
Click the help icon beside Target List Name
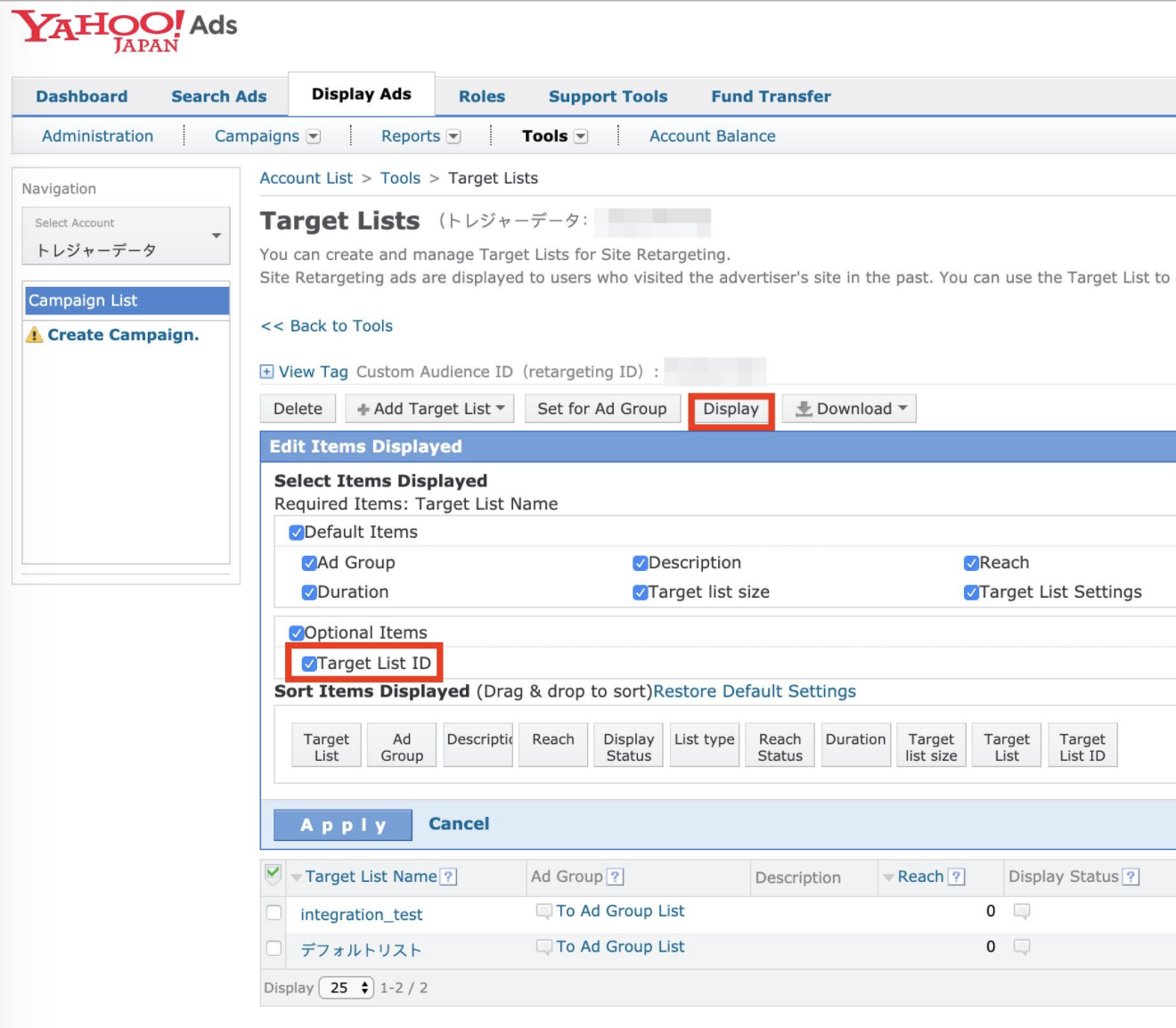(449, 877)
